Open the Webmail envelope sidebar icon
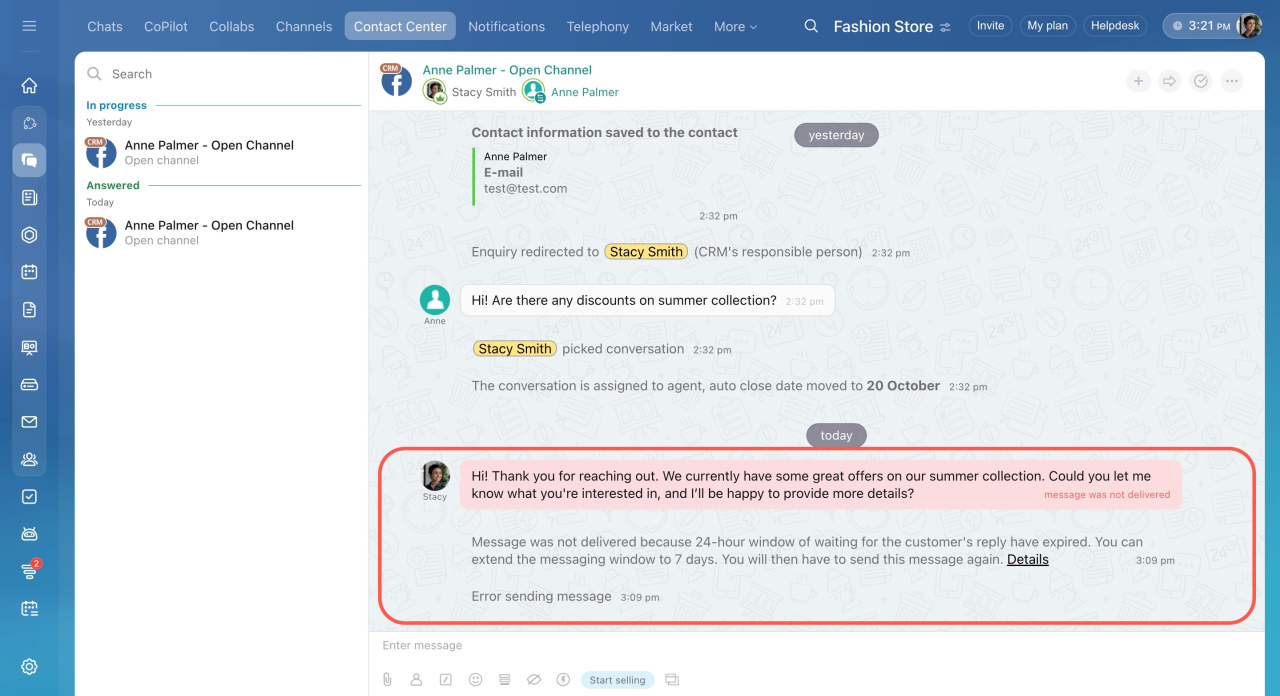The image size is (1280, 696). (x=29, y=422)
